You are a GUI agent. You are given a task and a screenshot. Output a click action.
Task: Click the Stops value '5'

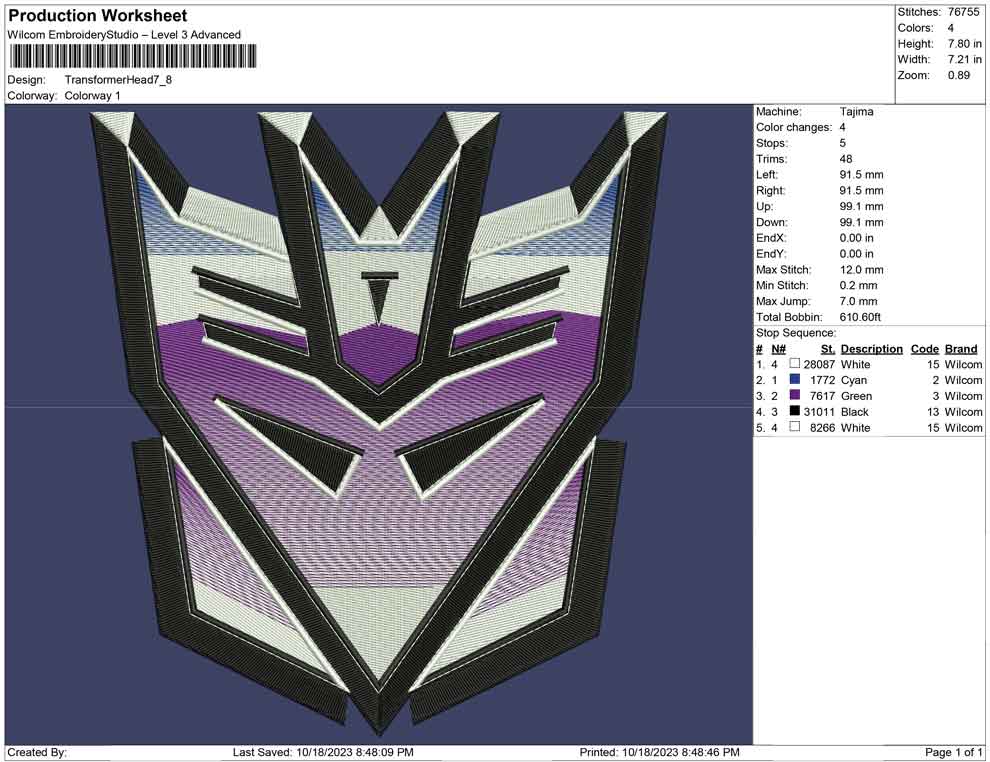pos(842,143)
